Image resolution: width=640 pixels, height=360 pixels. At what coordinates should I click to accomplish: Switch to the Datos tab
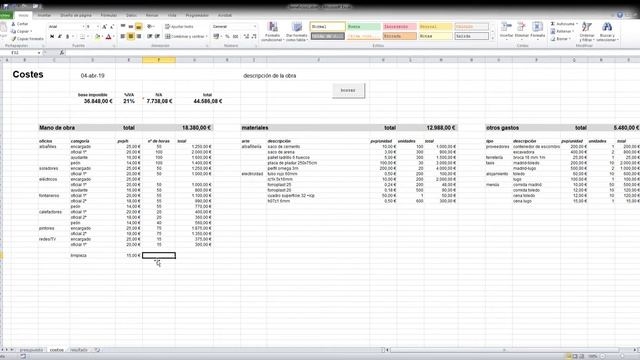coord(131,15)
